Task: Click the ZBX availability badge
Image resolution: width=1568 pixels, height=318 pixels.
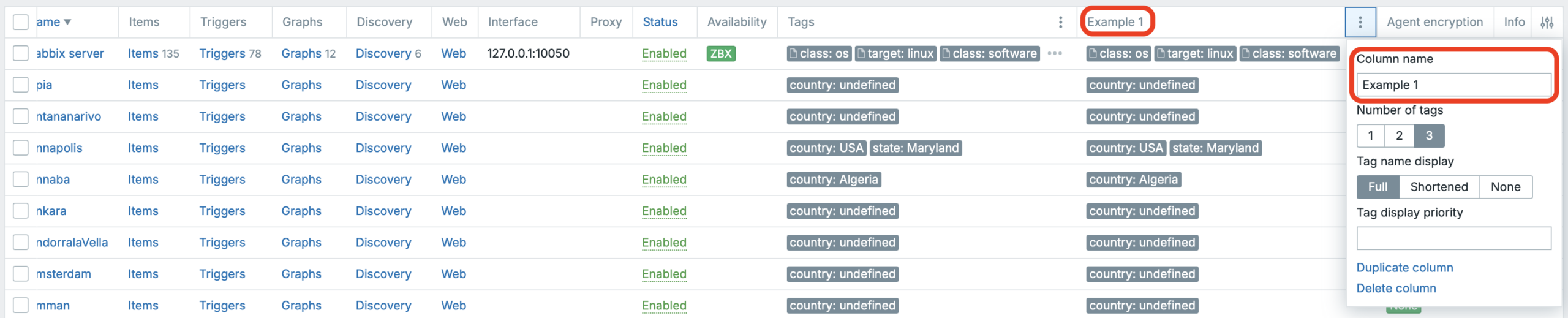Action: coord(720,54)
